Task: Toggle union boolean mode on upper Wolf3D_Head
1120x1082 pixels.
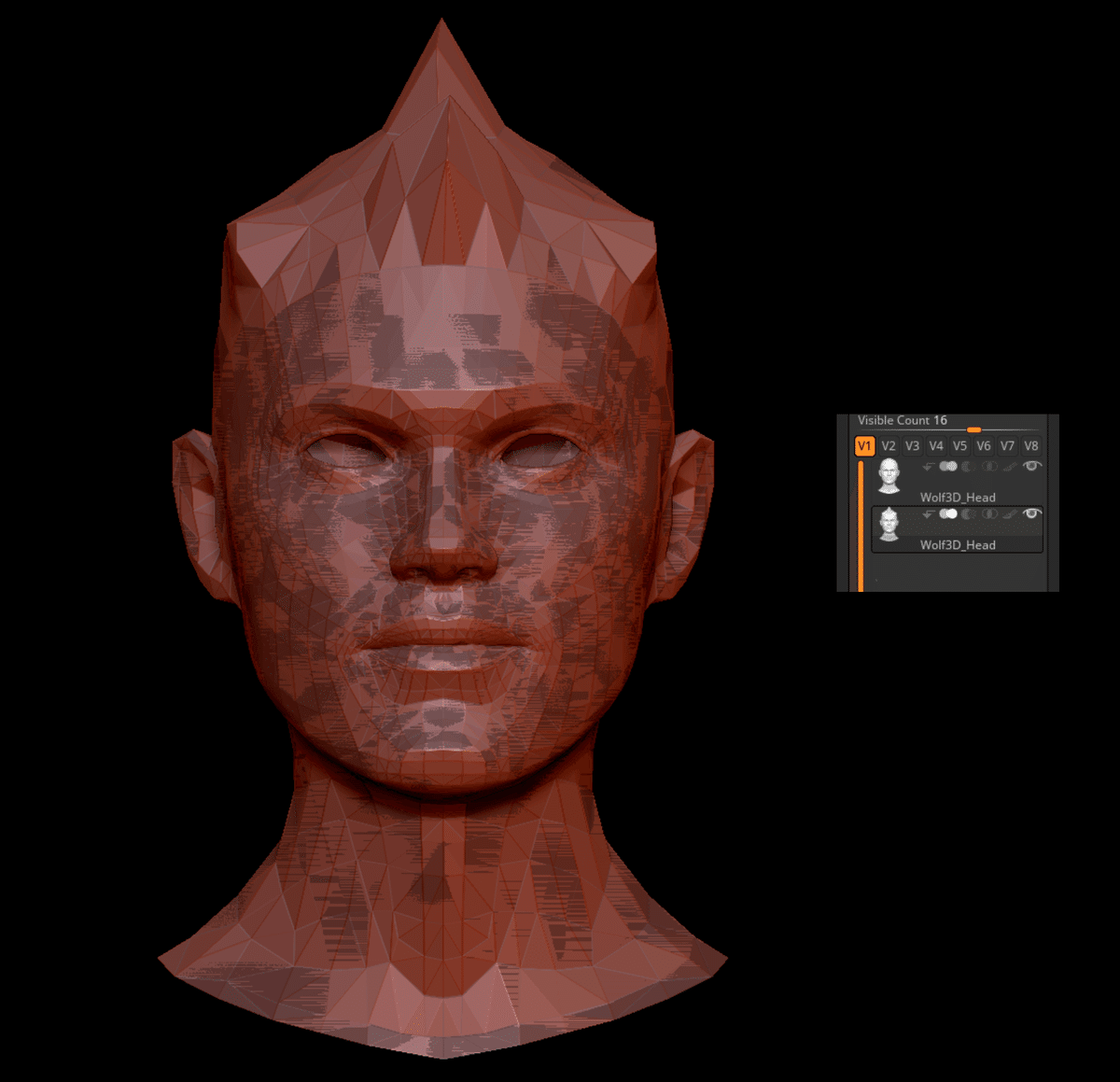Action: [x=948, y=466]
